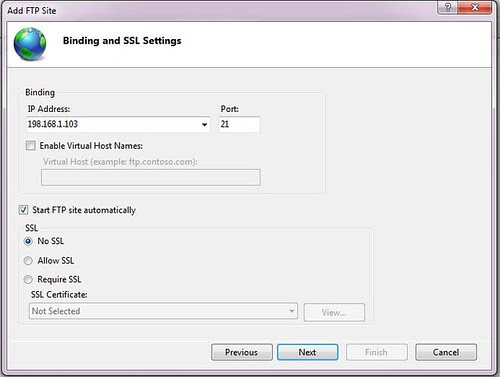Select the Require SSL radio option
This screenshot has width=500, height=377.
point(28,279)
